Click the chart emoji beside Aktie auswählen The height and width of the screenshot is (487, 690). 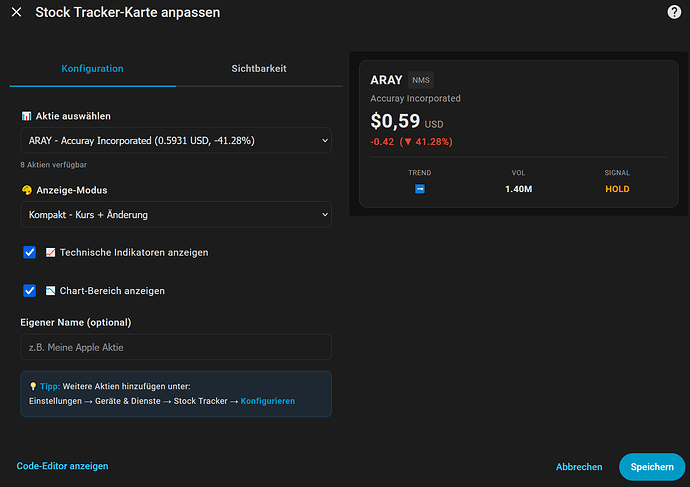tap(26, 117)
